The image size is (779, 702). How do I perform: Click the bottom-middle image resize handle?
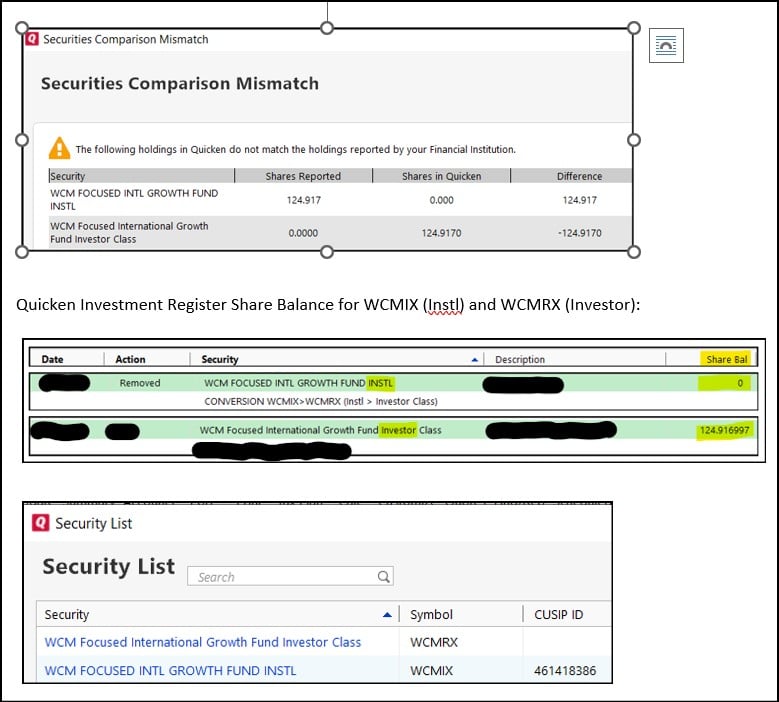(327, 252)
